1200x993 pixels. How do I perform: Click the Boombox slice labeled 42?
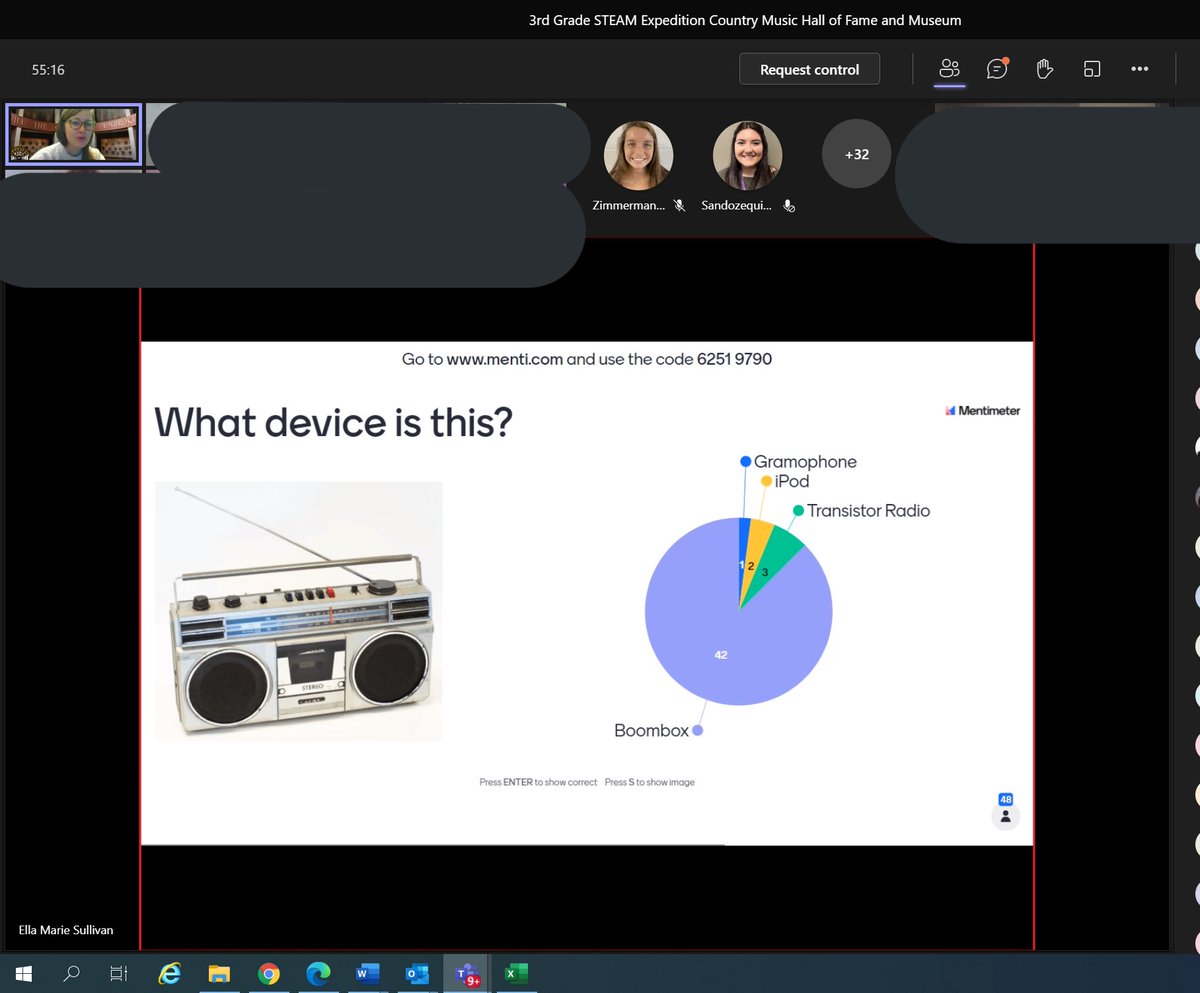click(x=721, y=655)
